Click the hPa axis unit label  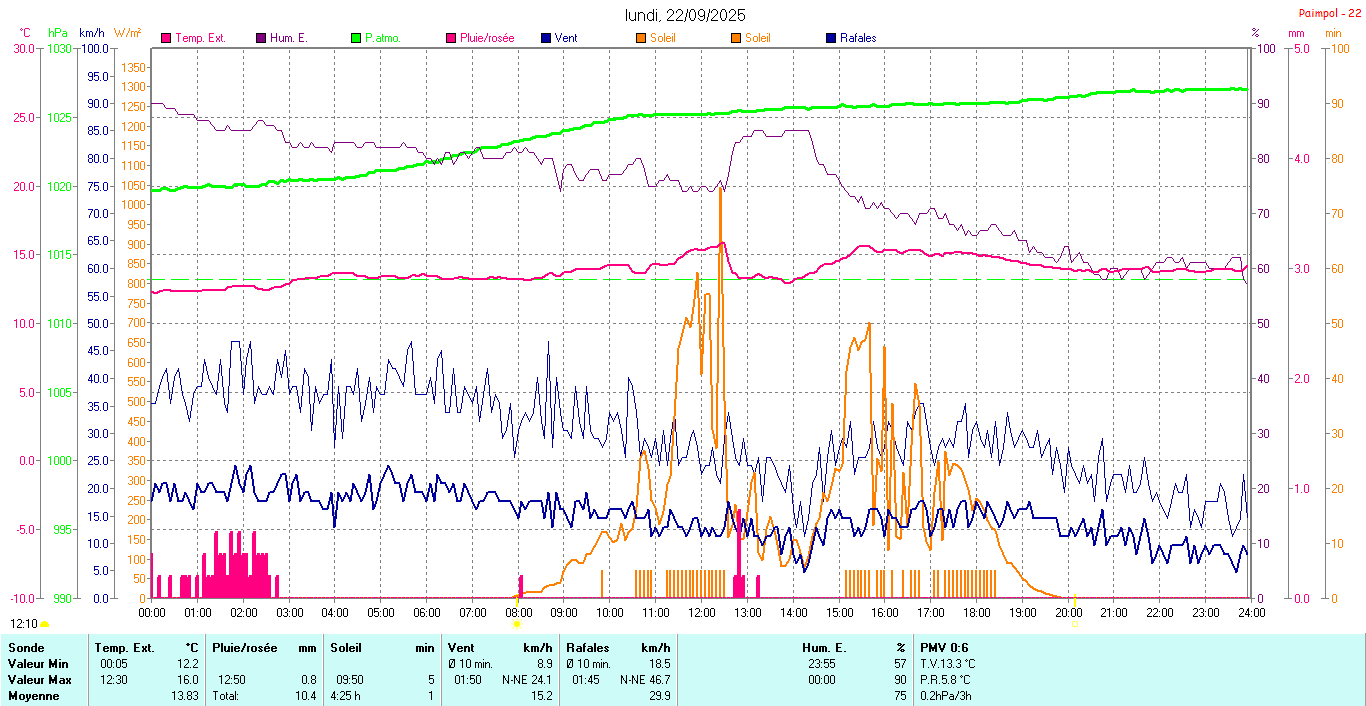58,33
